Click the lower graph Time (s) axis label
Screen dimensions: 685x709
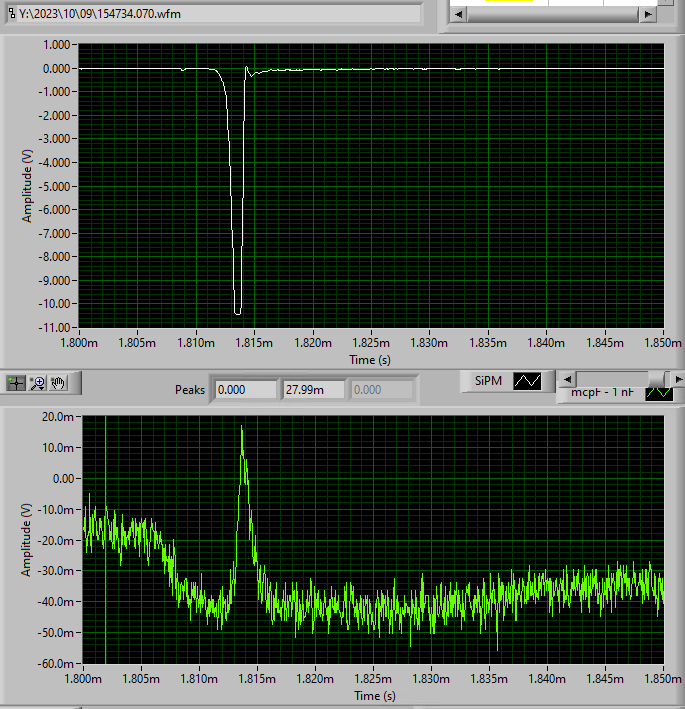coord(375,696)
